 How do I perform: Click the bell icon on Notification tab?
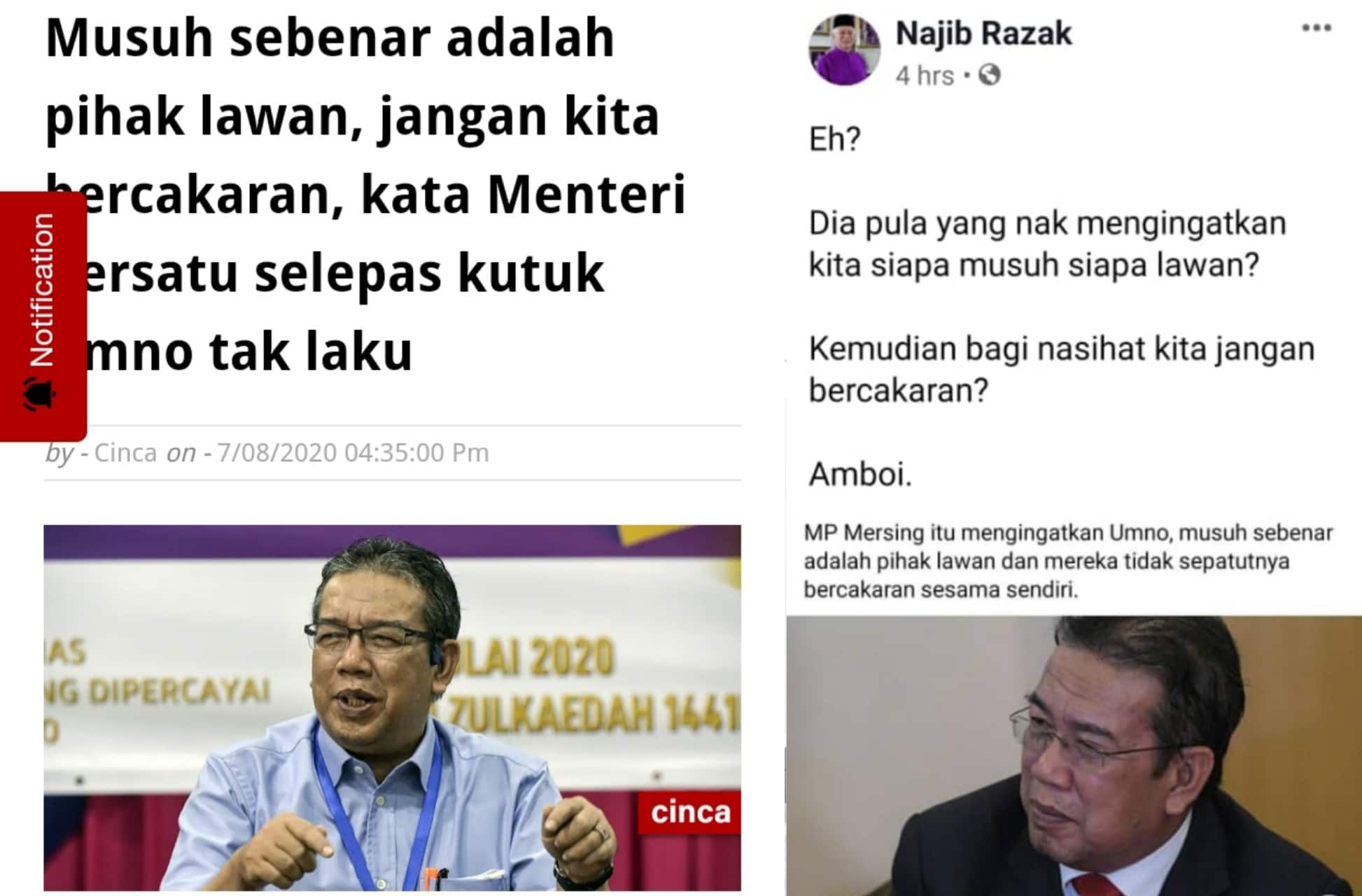pos(41,394)
